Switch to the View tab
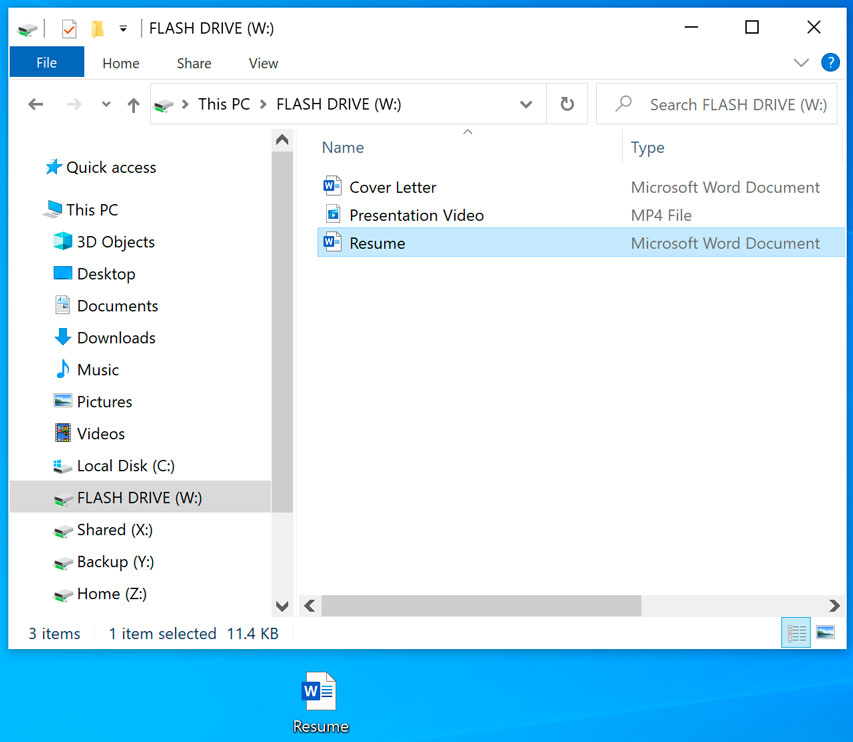Viewport: 853px width, 742px height. pyautogui.click(x=263, y=63)
